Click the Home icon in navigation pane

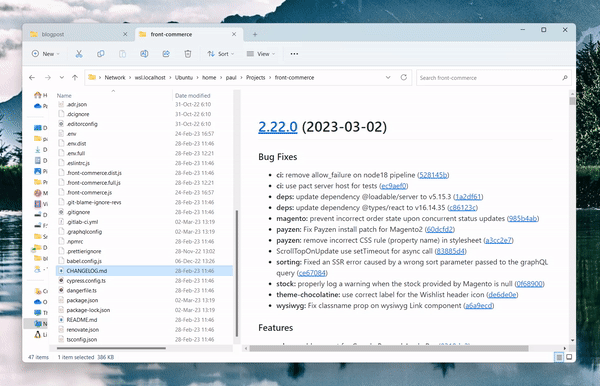tap(38, 95)
